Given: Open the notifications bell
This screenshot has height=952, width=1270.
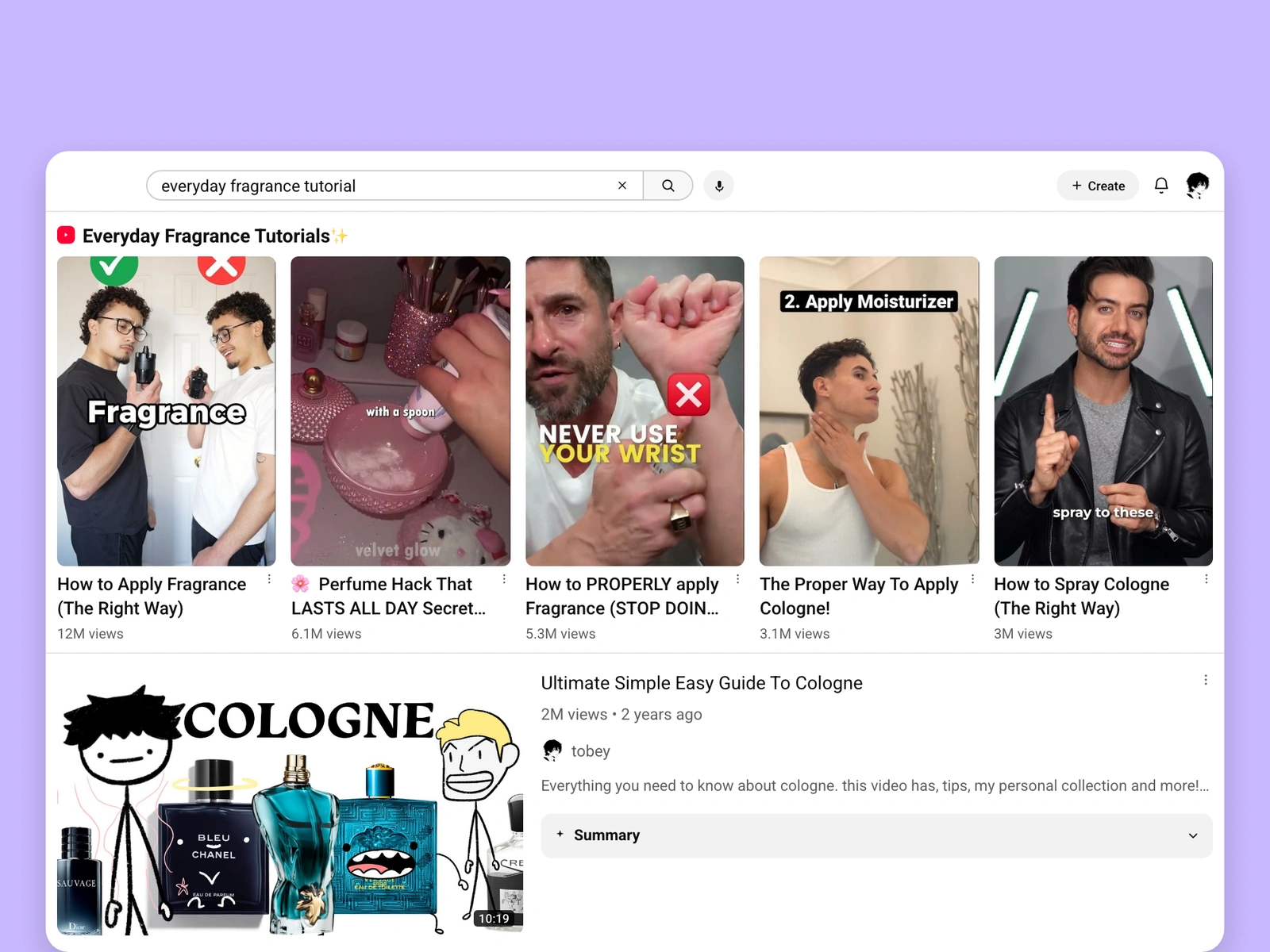Looking at the screenshot, I should (x=1161, y=186).
